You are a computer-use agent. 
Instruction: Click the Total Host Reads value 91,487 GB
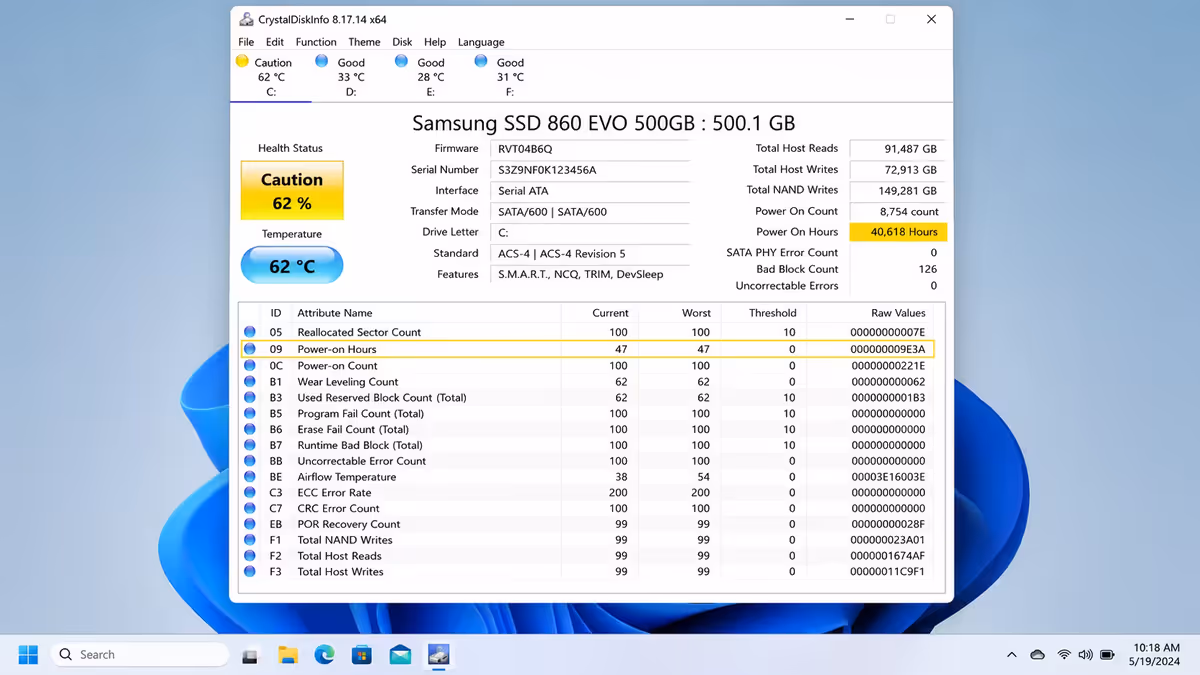tap(897, 149)
